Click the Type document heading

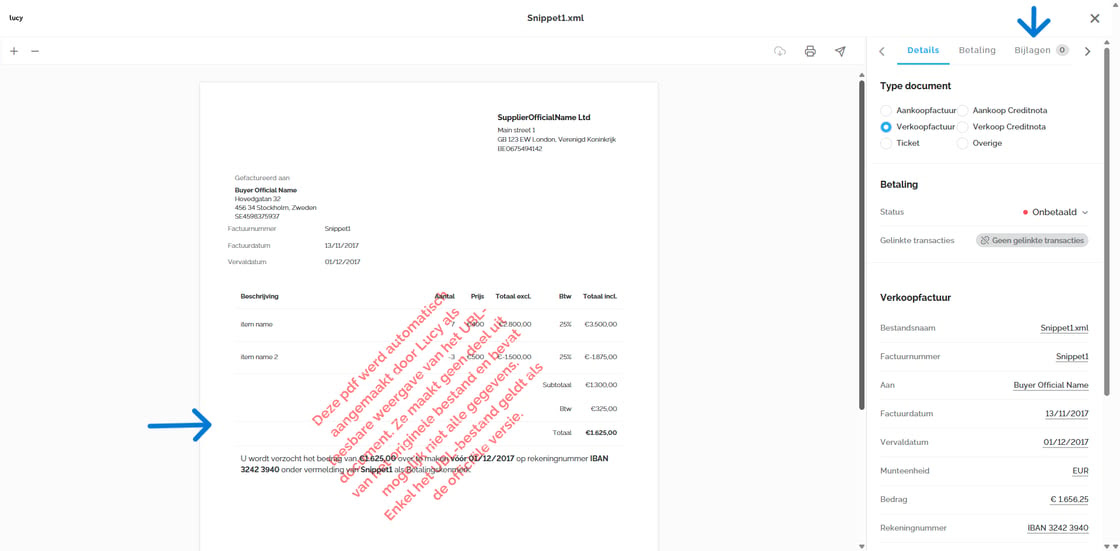click(915, 86)
